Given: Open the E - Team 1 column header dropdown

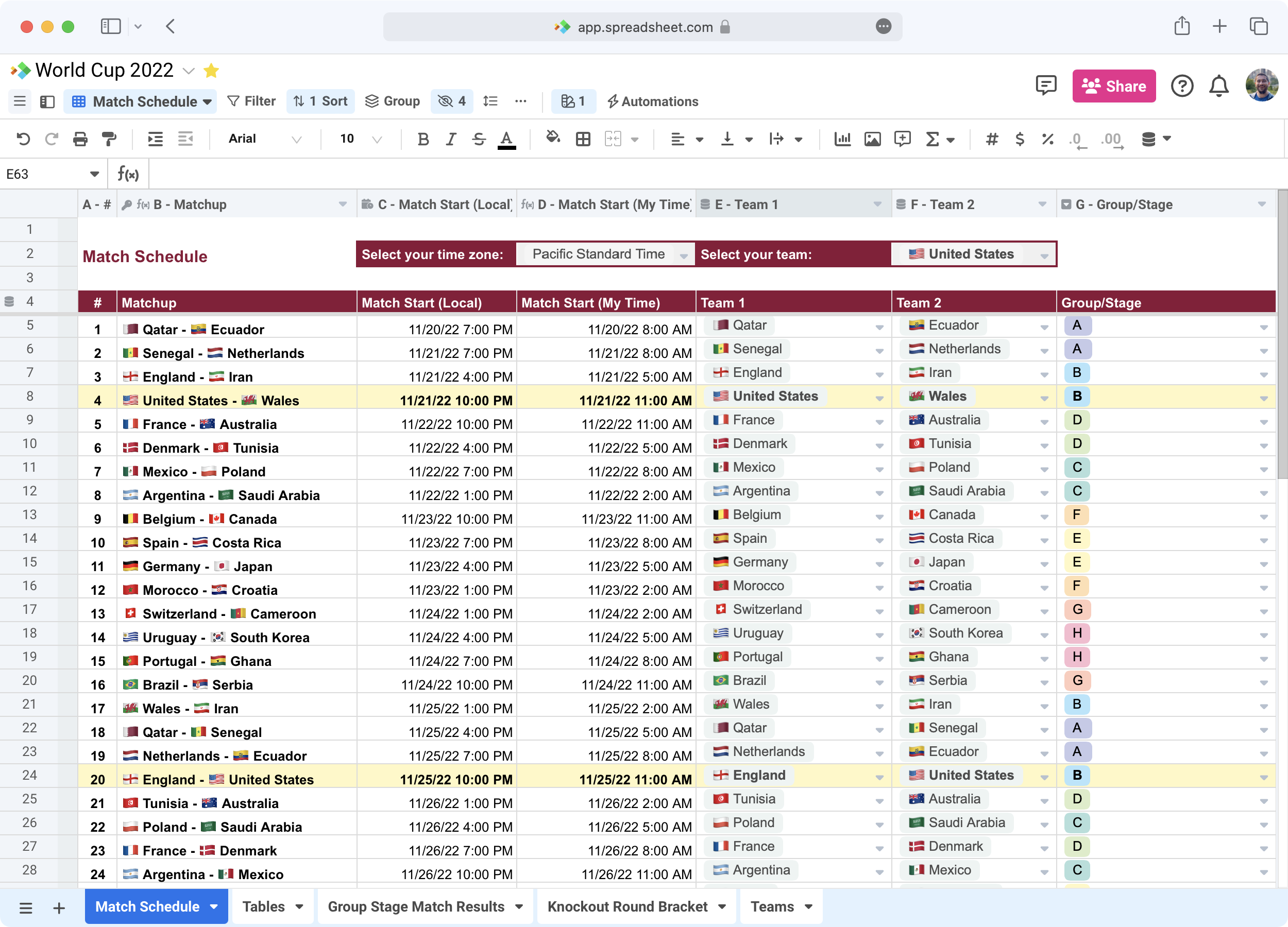Looking at the screenshot, I should tap(877, 204).
